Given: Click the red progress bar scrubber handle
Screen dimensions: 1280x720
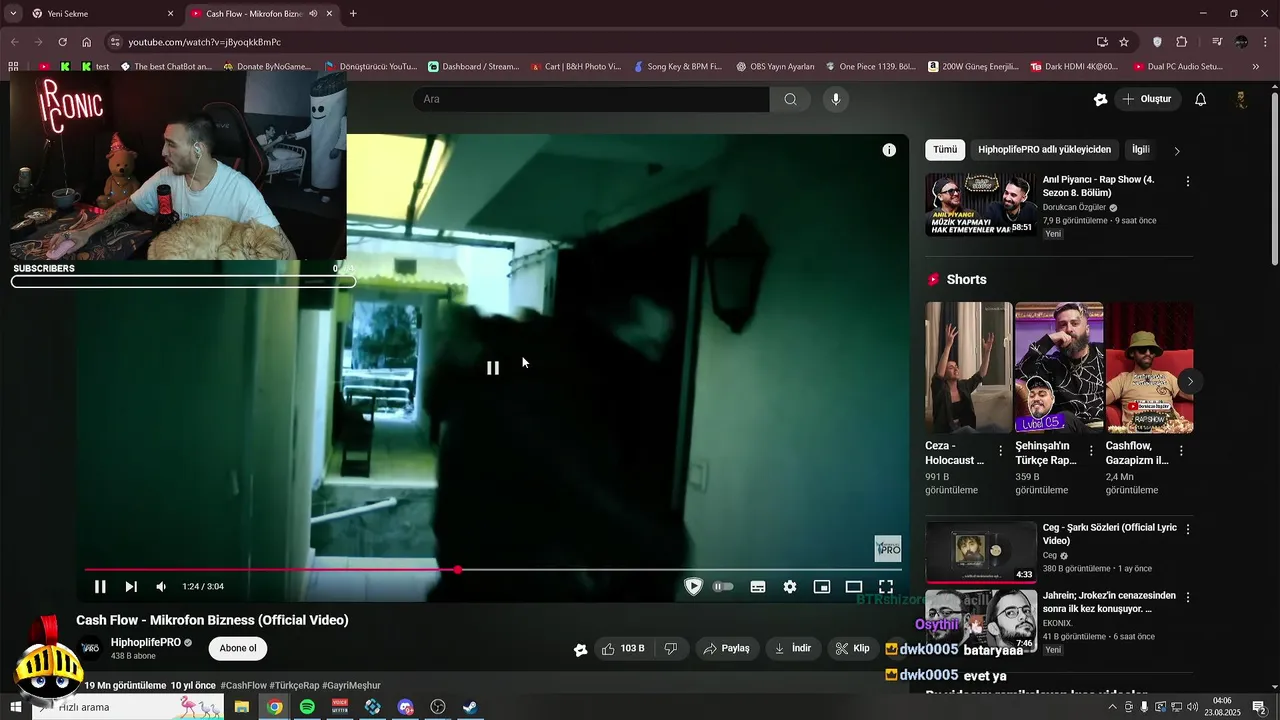Looking at the screenshot, I should (458, 570).
